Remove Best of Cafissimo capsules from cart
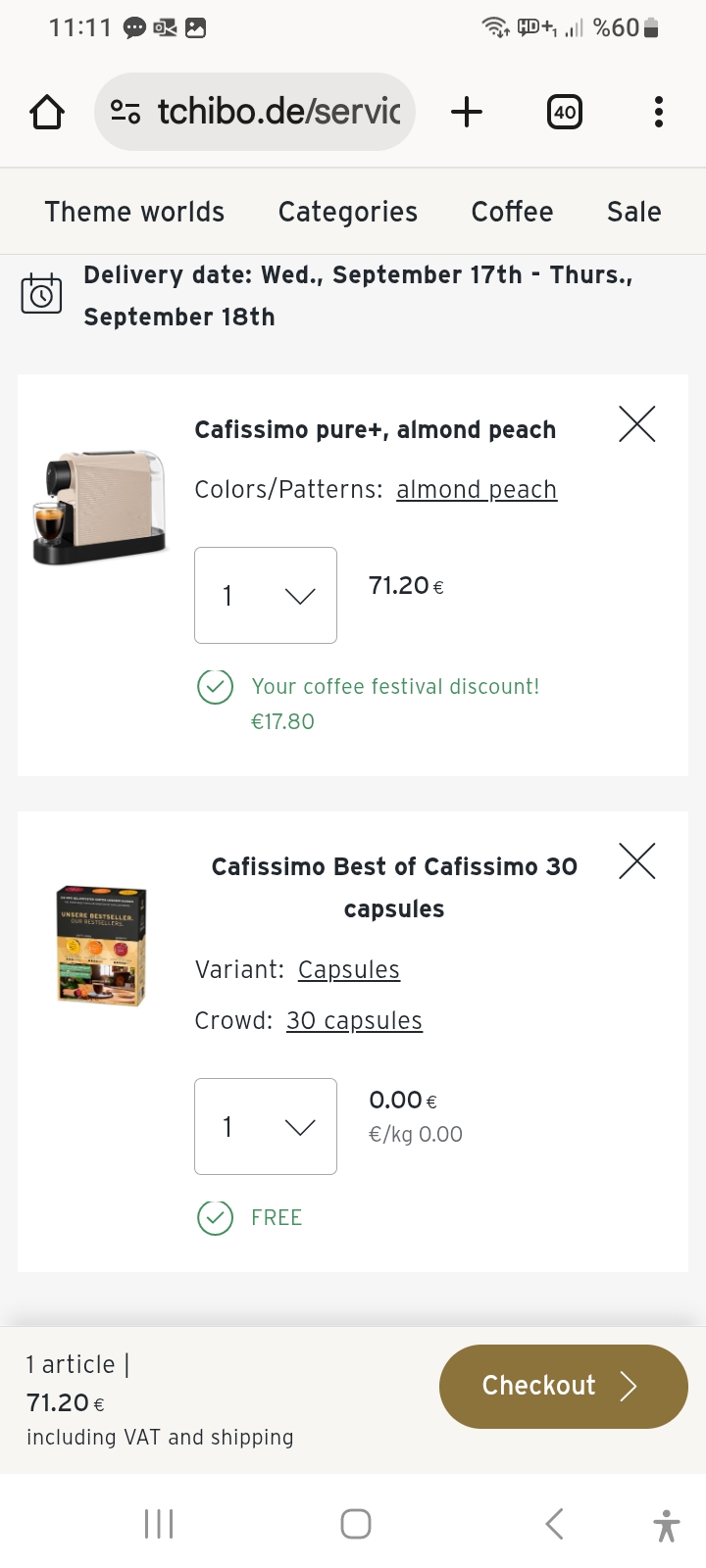 click(636, 861)
